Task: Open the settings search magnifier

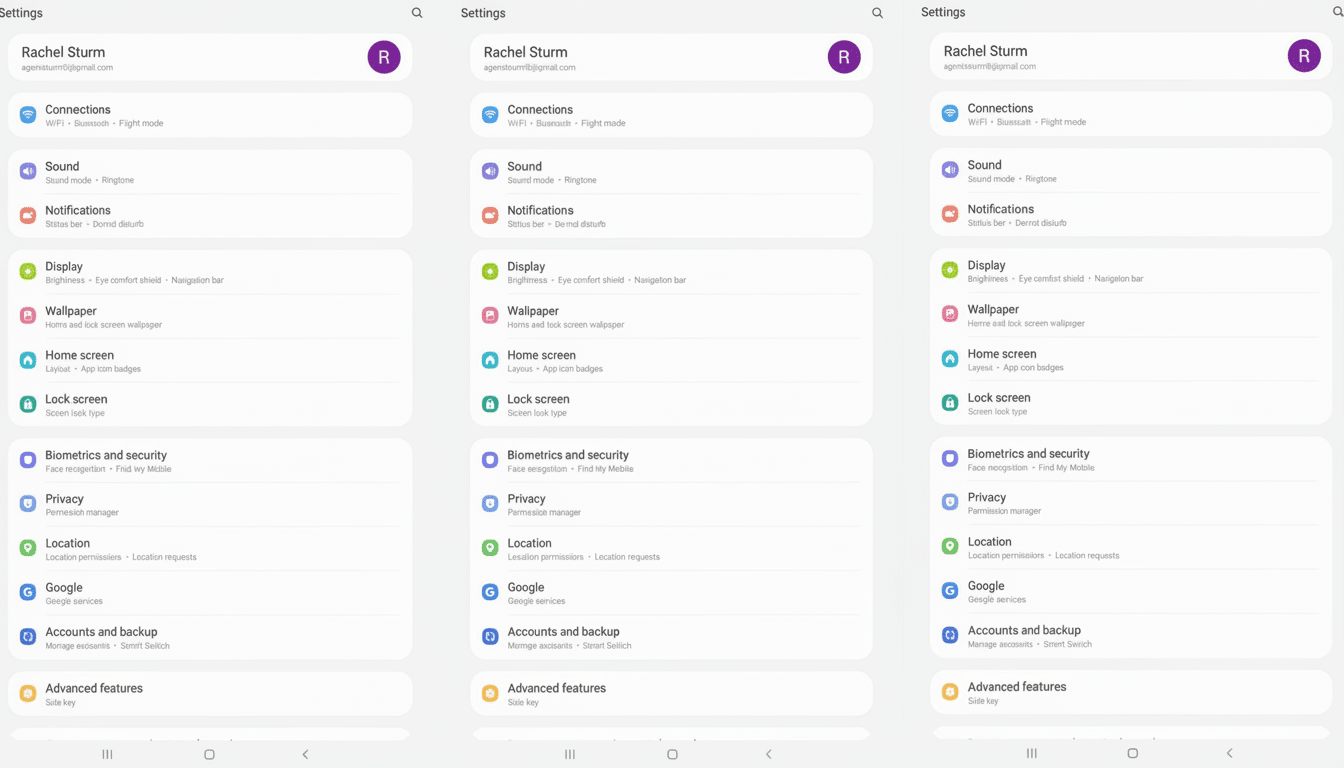Action: (417, 13)
